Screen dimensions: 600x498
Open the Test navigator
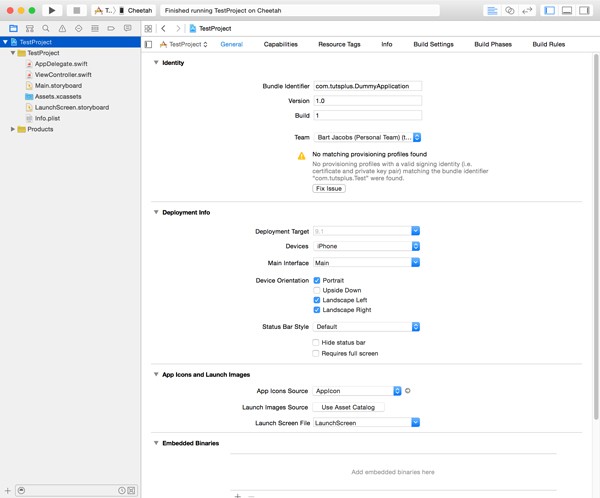pos(78,28)
